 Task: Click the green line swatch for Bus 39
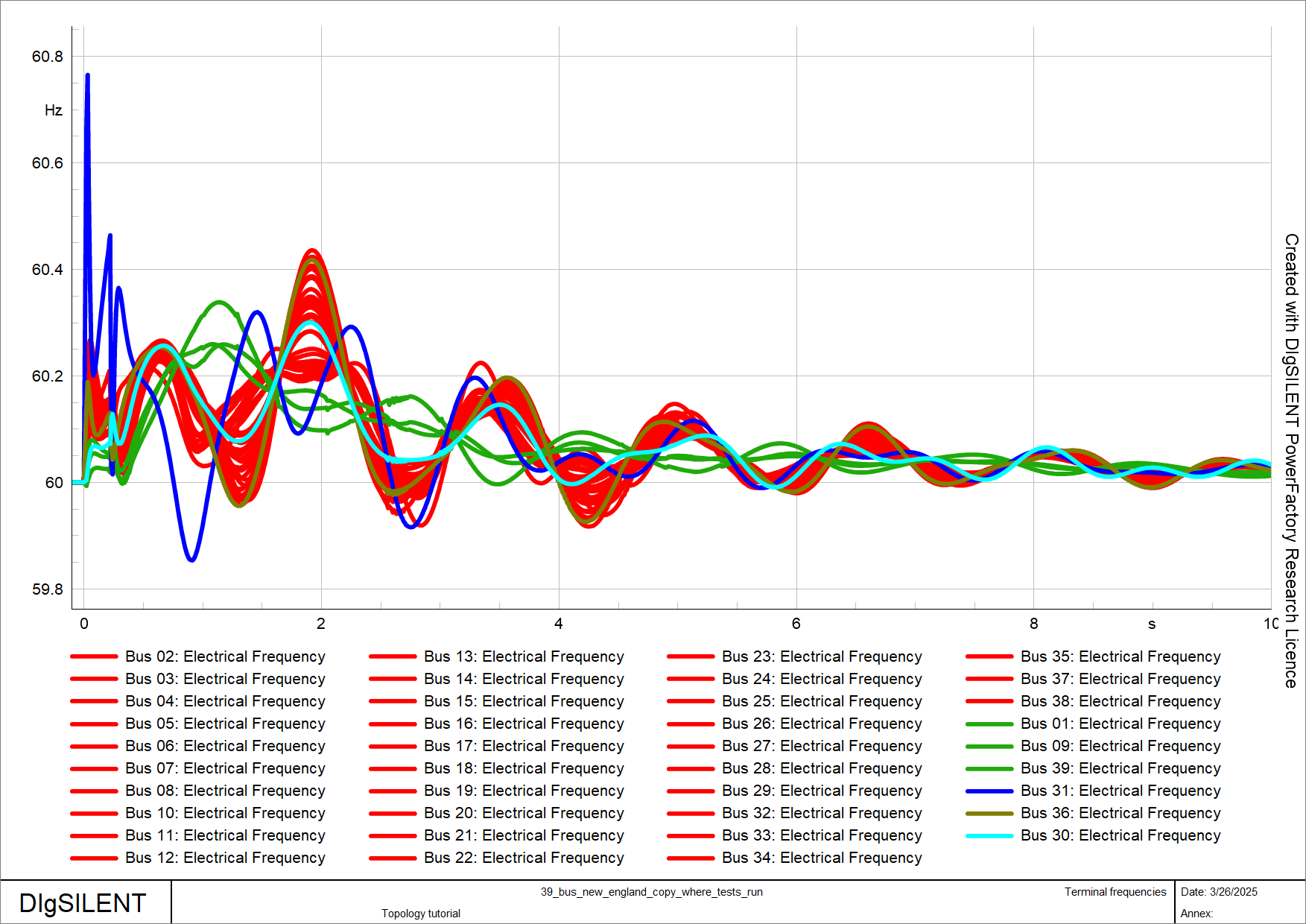989,769
